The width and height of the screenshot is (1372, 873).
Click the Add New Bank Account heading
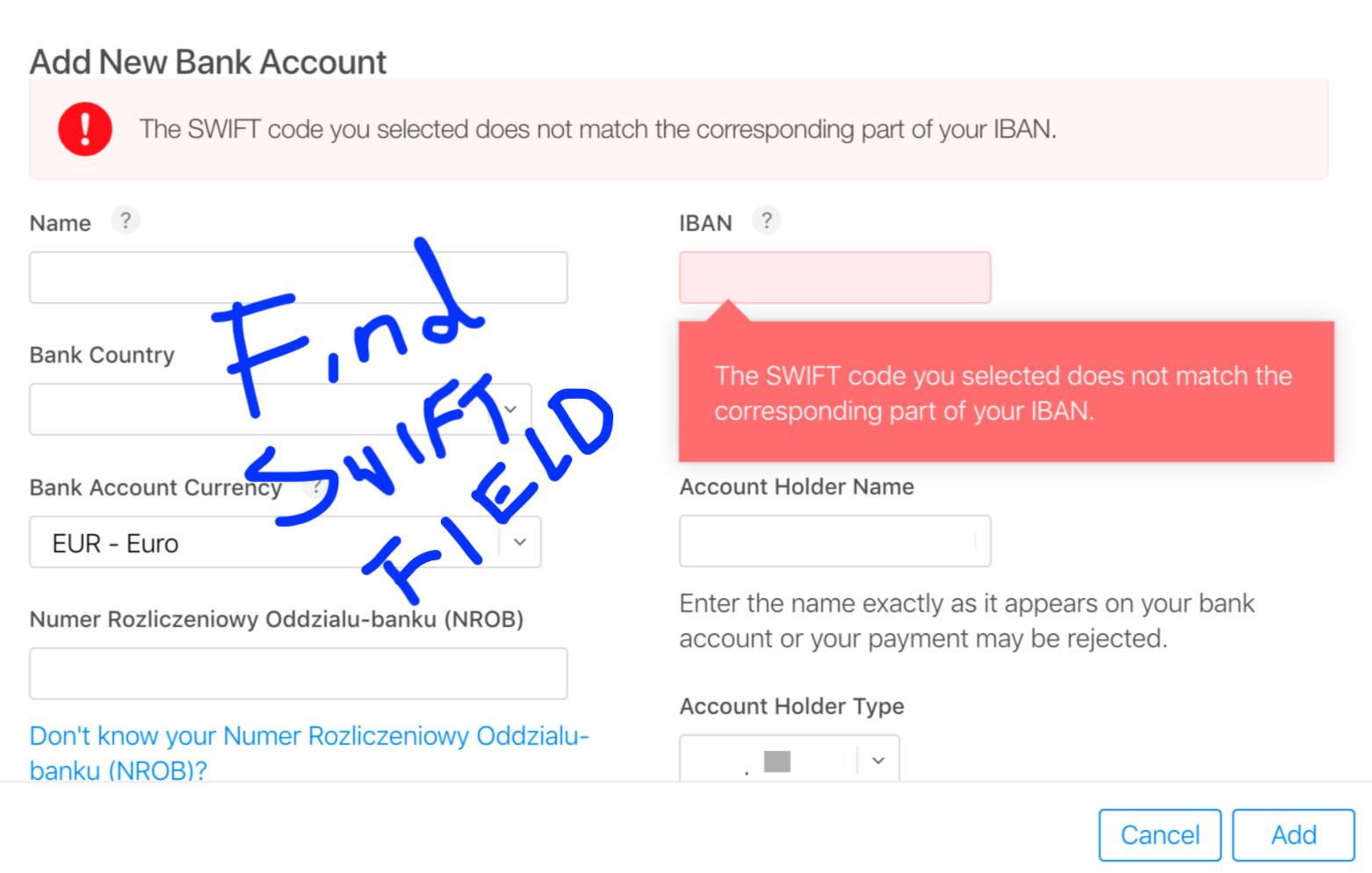click(208, 62)
